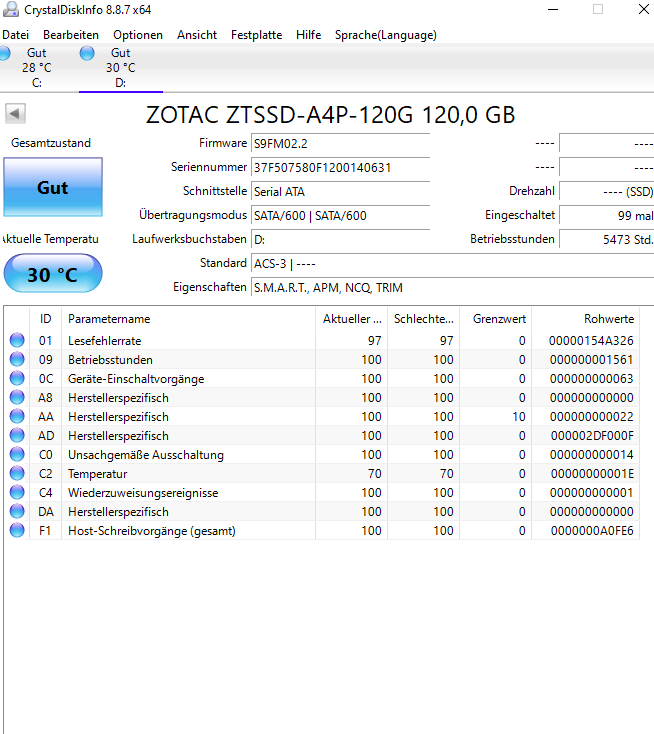Open the Datei menu
This screenshot has width=654, height=734.
coord(15,35)
